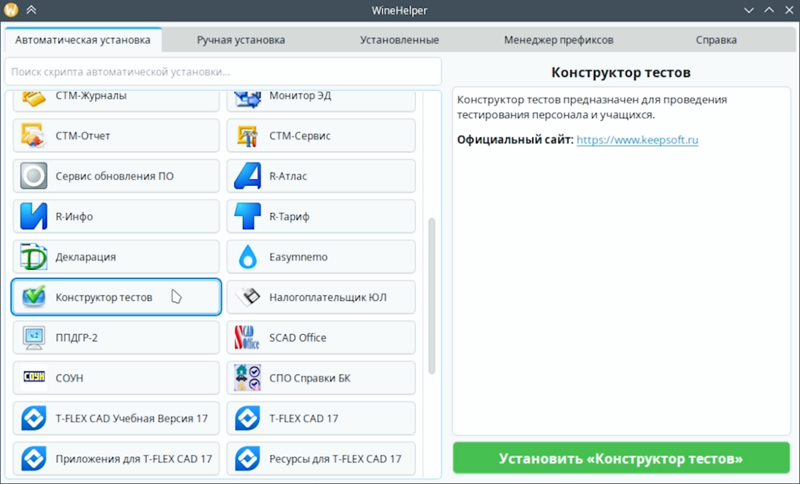Focus the script search input field
Viewport: 800px width, 484px height.
(x=222, y=72)
